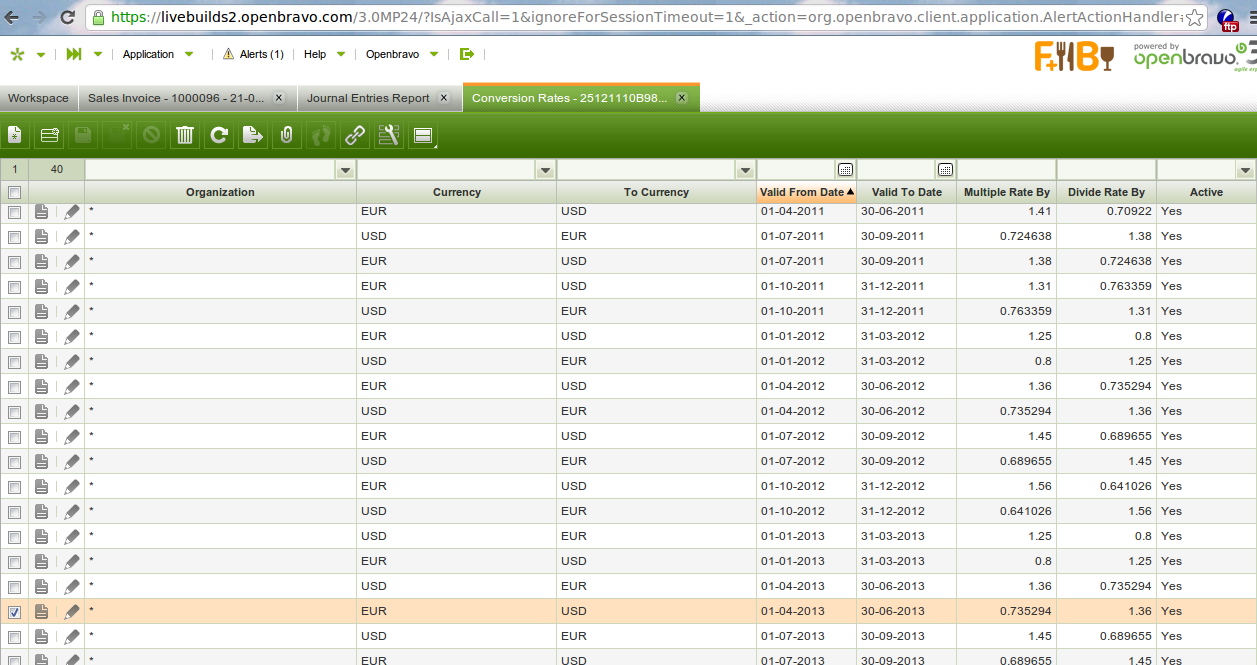Click the linked items chain icon

355,135
